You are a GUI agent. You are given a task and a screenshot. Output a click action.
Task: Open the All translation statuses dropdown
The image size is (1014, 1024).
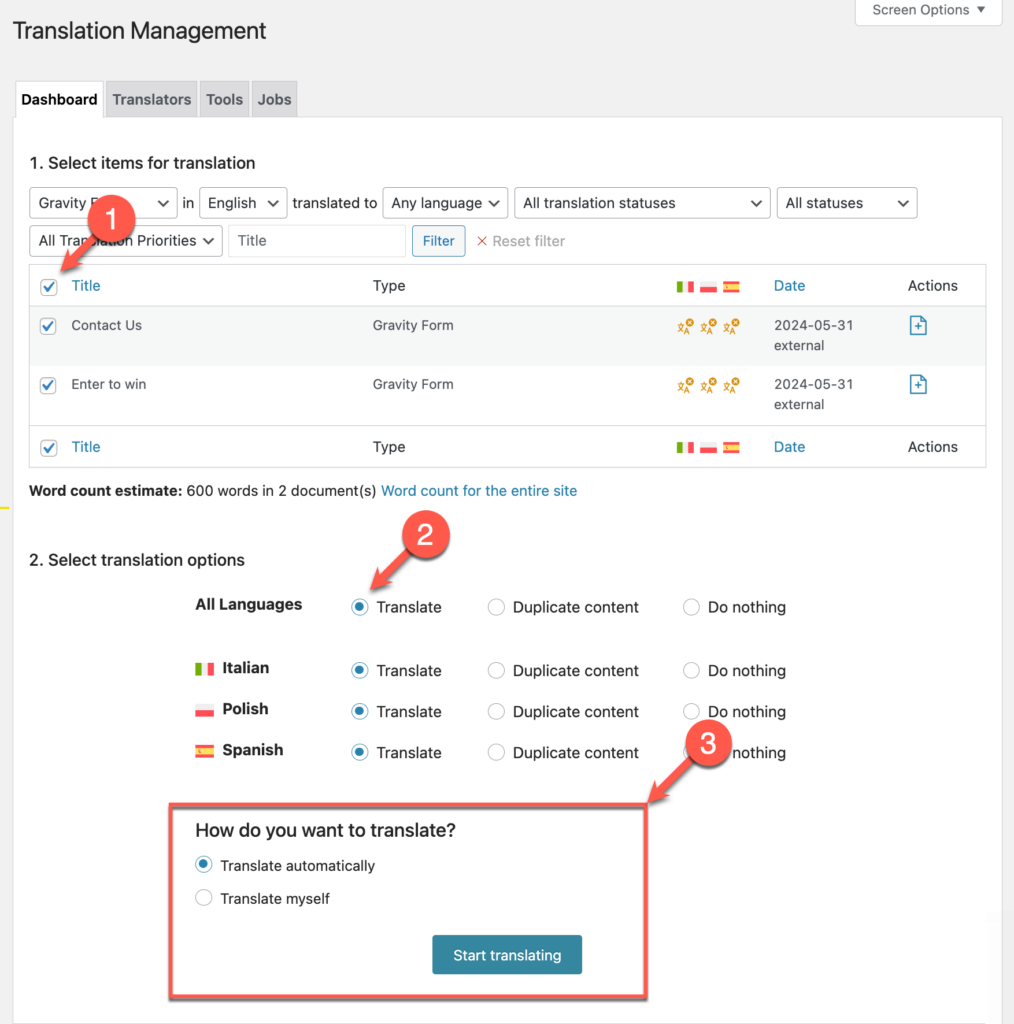(x=641, y=202)
